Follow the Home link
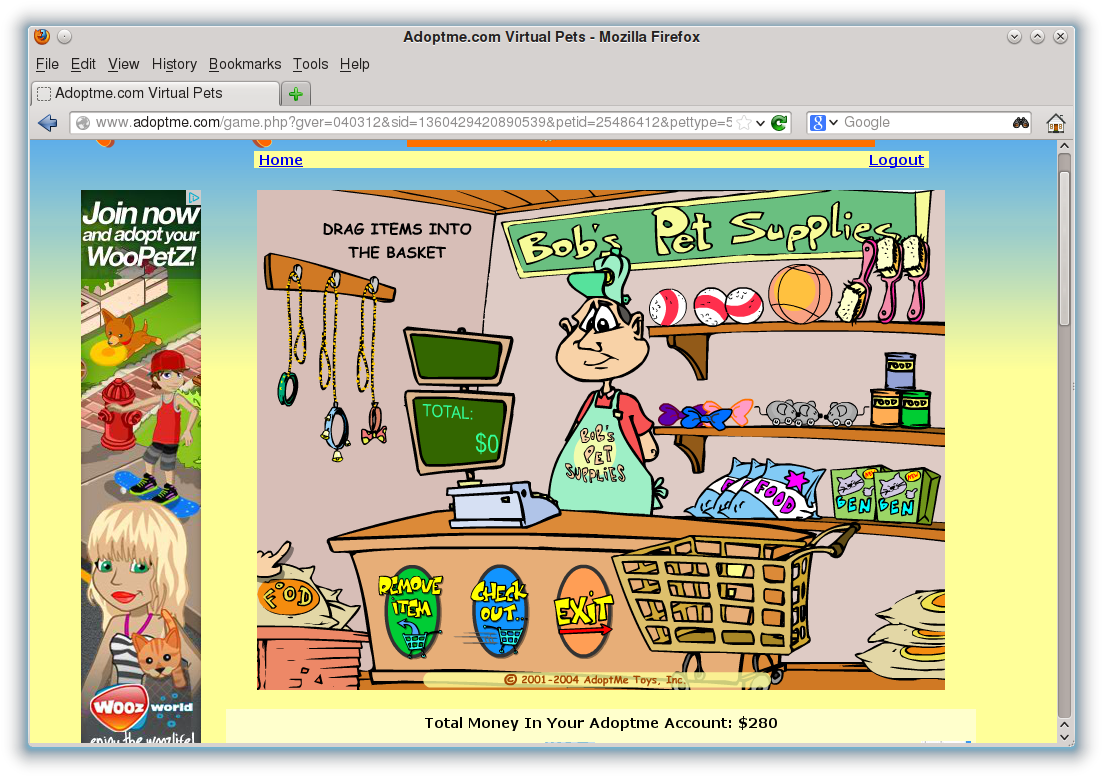Image resolution: width=1102 pixels, height=776 pixels. (x=280, y=160)
